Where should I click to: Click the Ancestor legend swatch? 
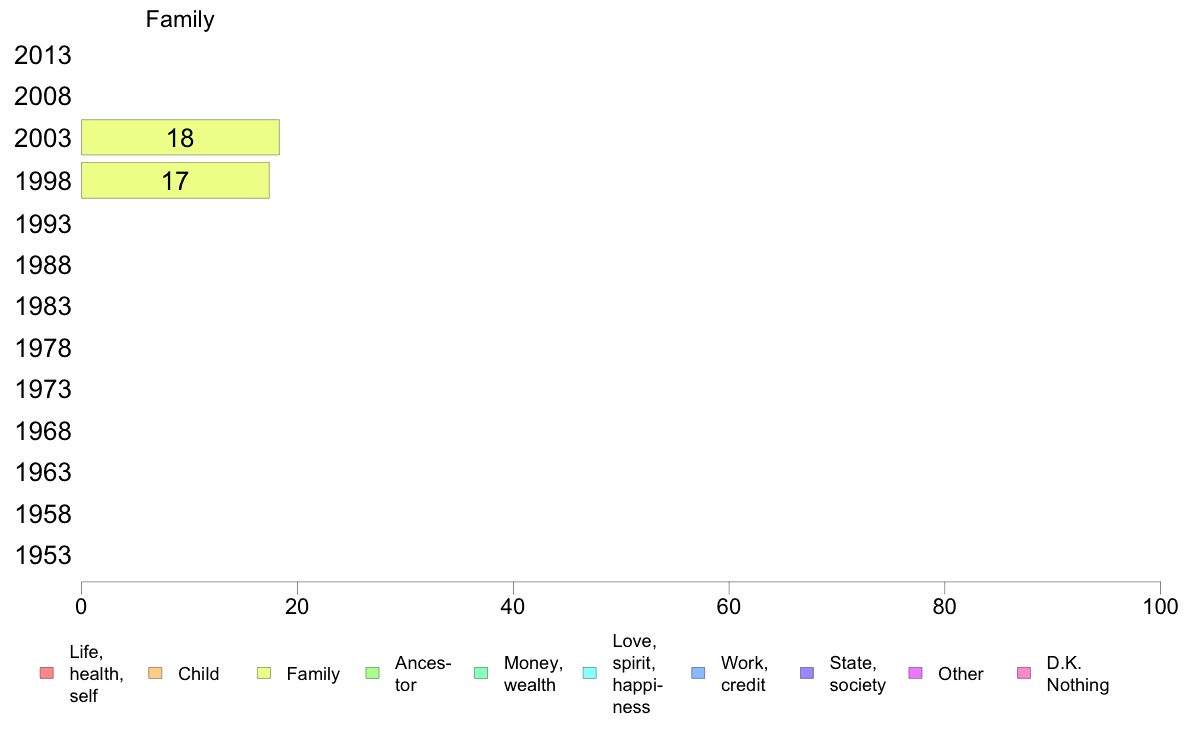tap(372, 673)
